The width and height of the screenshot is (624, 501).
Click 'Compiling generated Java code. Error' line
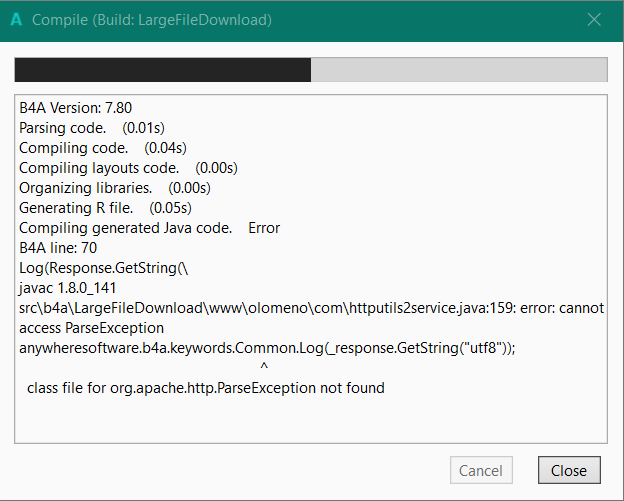pos(150,228)
